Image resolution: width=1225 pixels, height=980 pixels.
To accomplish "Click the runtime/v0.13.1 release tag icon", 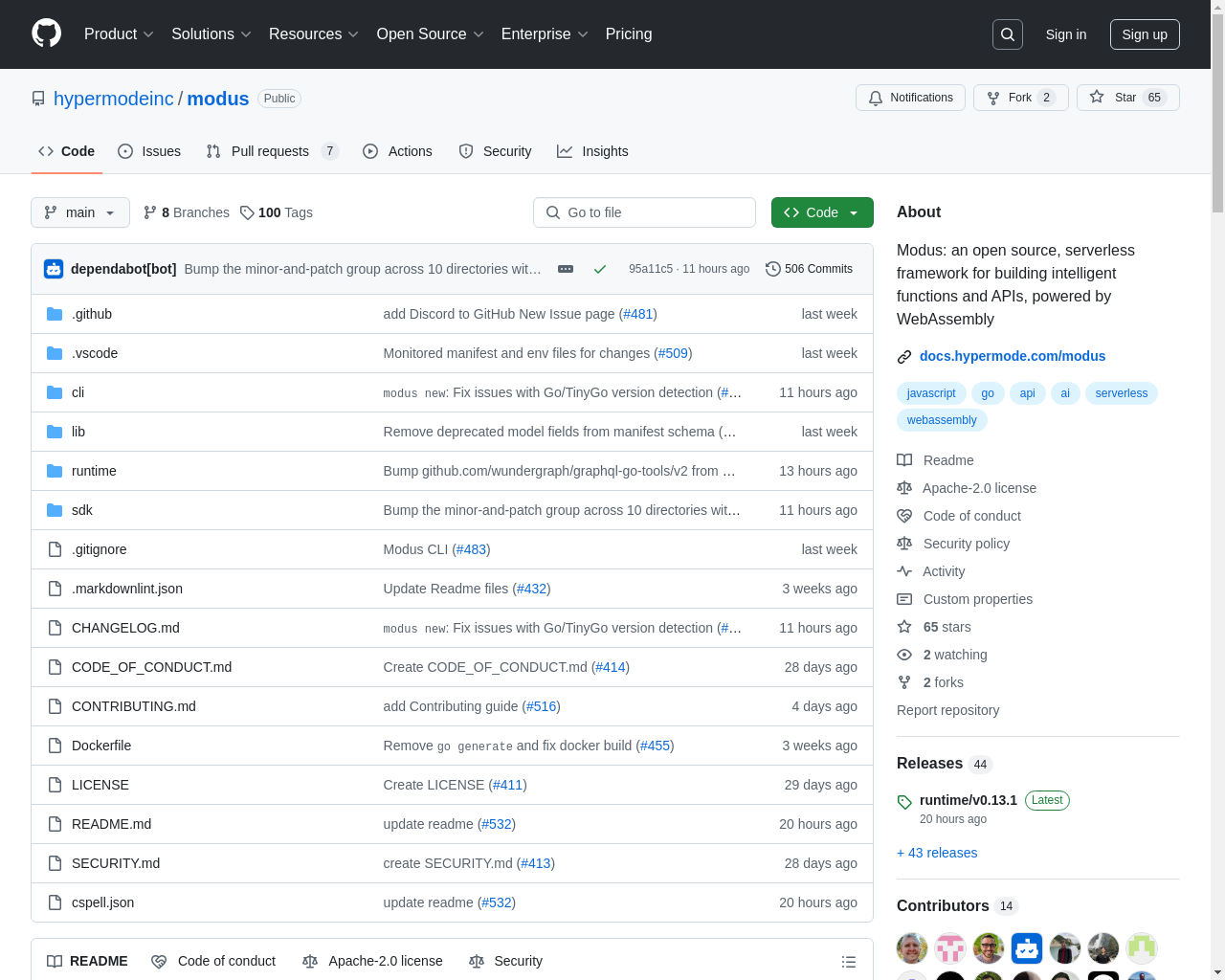I will (x=904, y=802).
